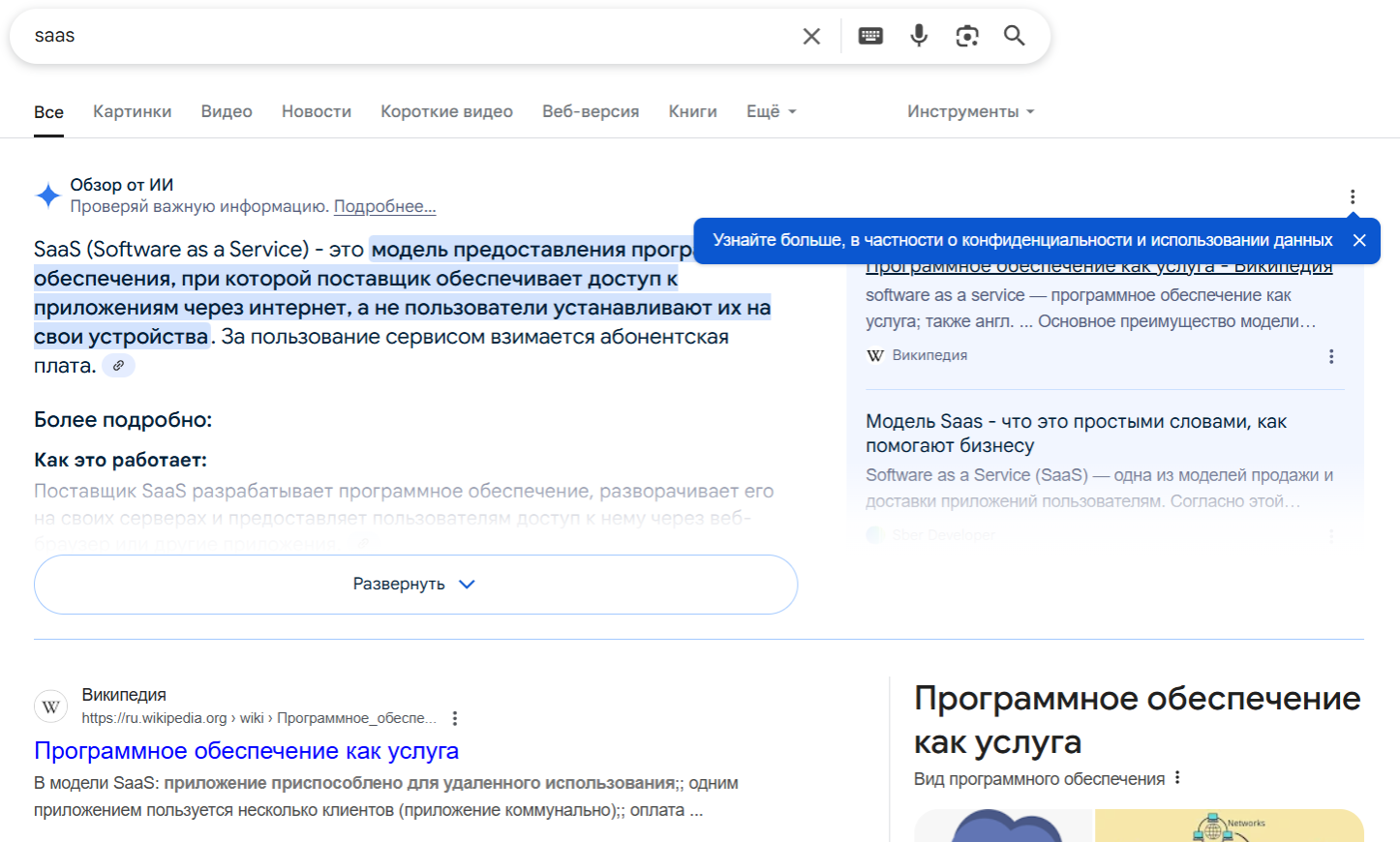
Task: Open the 'Инструменты' dropdown
Action: tap(971, 111)
